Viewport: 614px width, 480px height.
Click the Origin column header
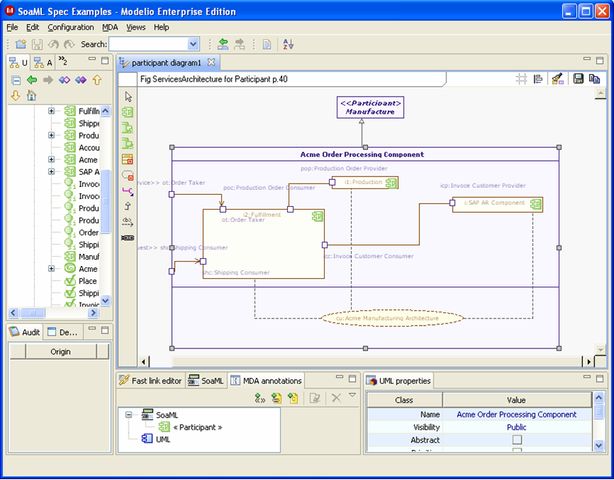pyautogui.click(x=61, y=352)
